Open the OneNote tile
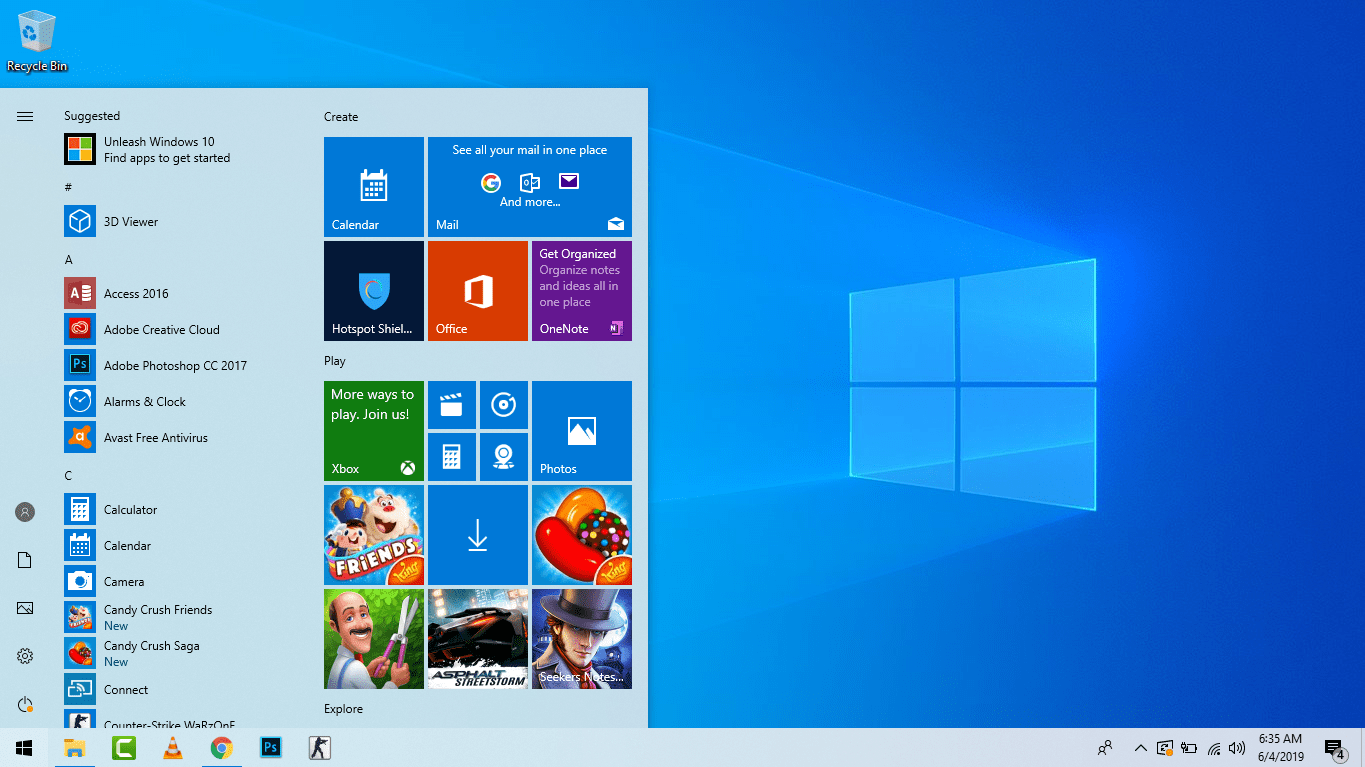The width and height of the screenshot is (1365, 767). [x=582, y=291]
